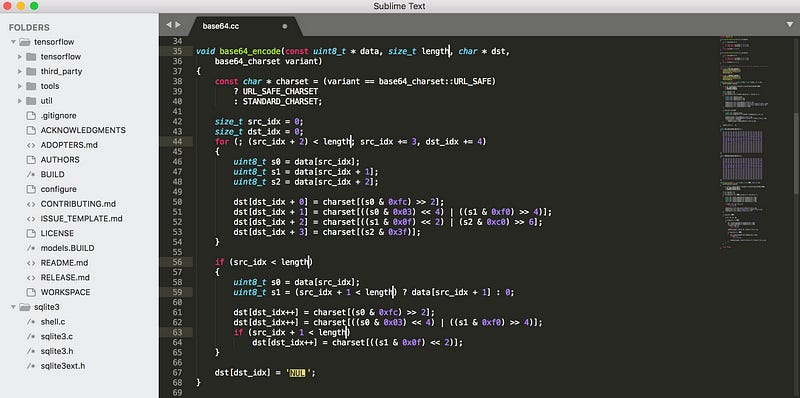Expand the tools folder
This screenshot has height=398, width=800.
(x=20, y=86)
